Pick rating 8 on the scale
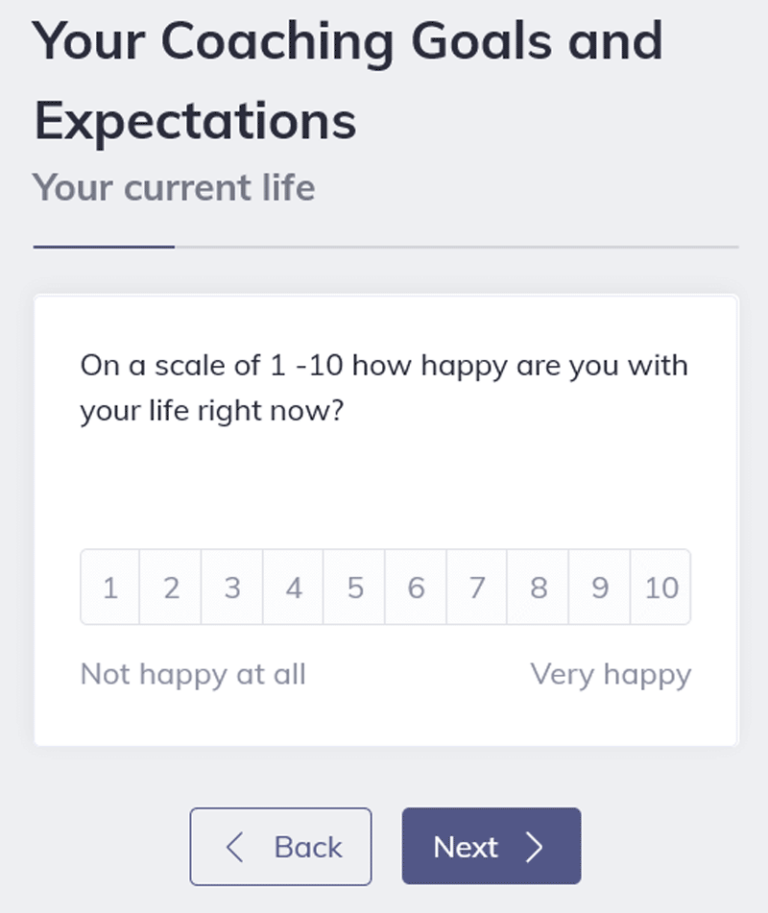This screenshot has width=768, height=913. [x=537, y=588]
